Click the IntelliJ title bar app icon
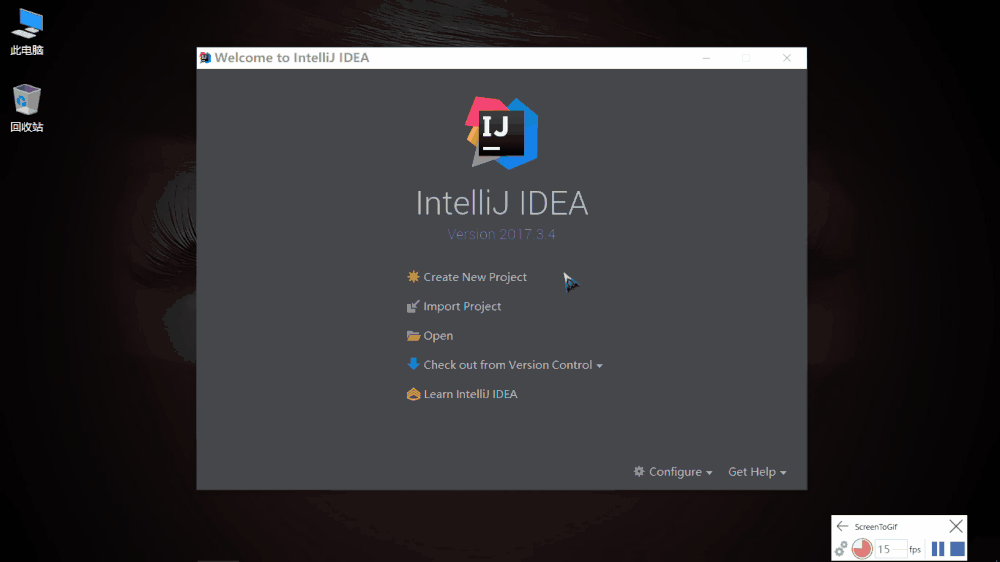This screenshot has width=1000, height=562. point(205,57)
